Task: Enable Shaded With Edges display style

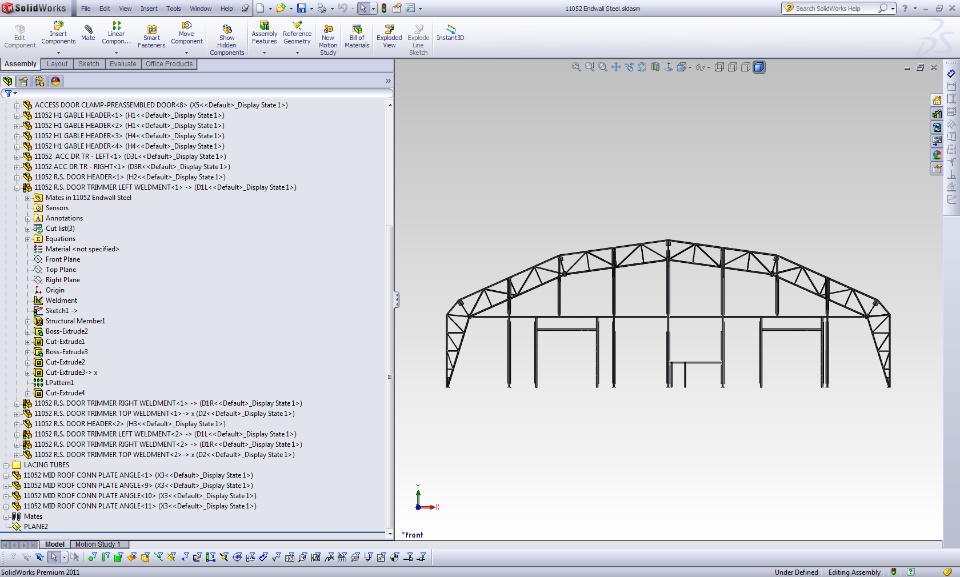Action: (x=759, y=67)
